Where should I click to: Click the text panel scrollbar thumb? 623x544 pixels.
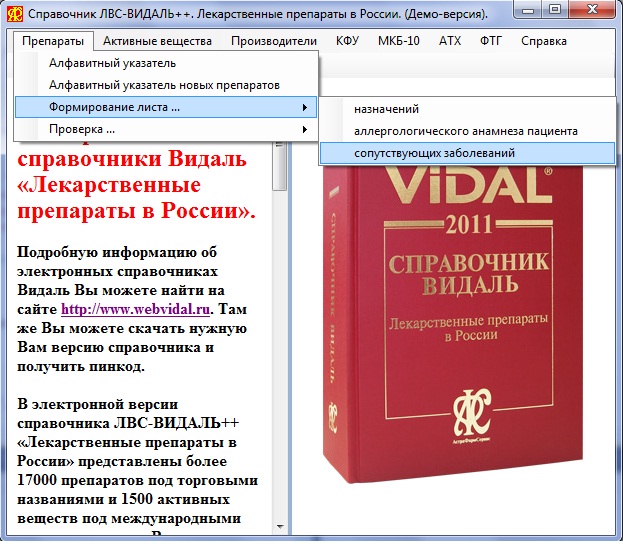pyautogui.click(x=280, y=166)
